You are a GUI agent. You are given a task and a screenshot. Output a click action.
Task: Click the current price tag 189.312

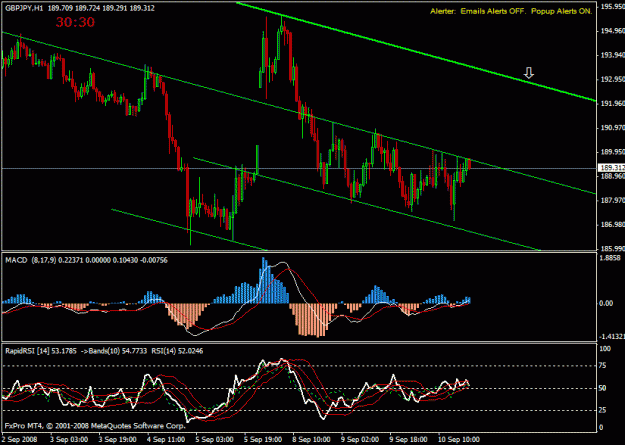click(611, 168)
